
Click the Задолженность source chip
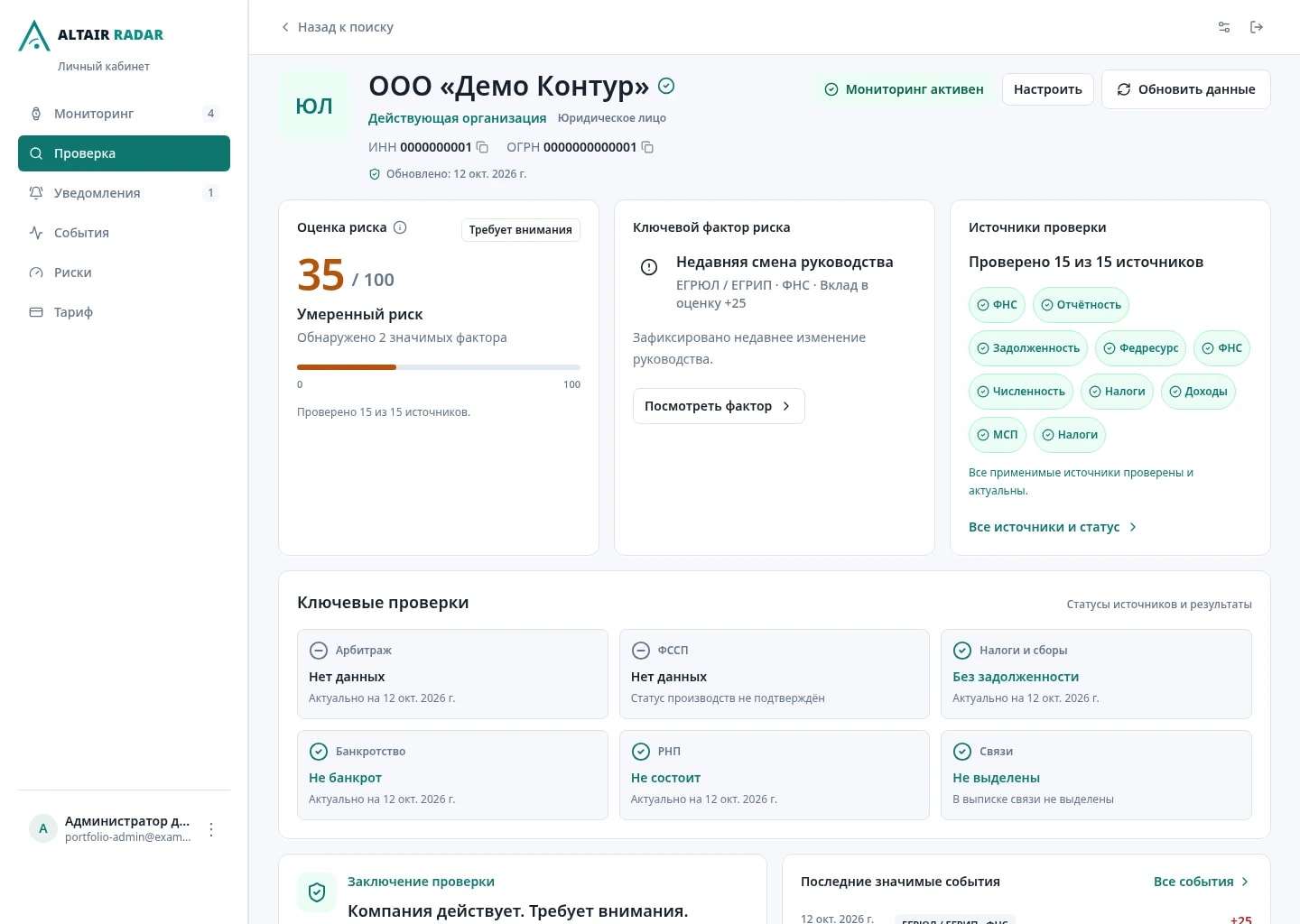[1028, 348]
